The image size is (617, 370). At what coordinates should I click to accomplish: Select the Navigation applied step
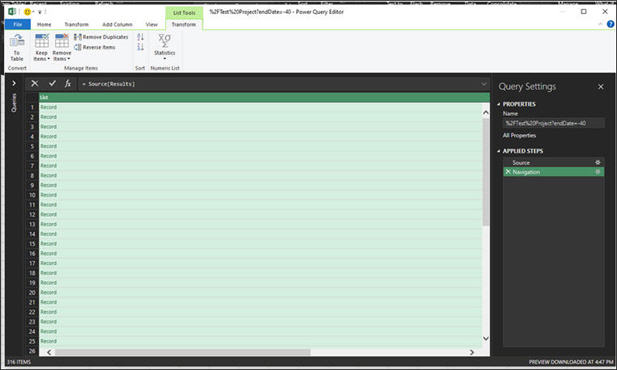(553, 172)
